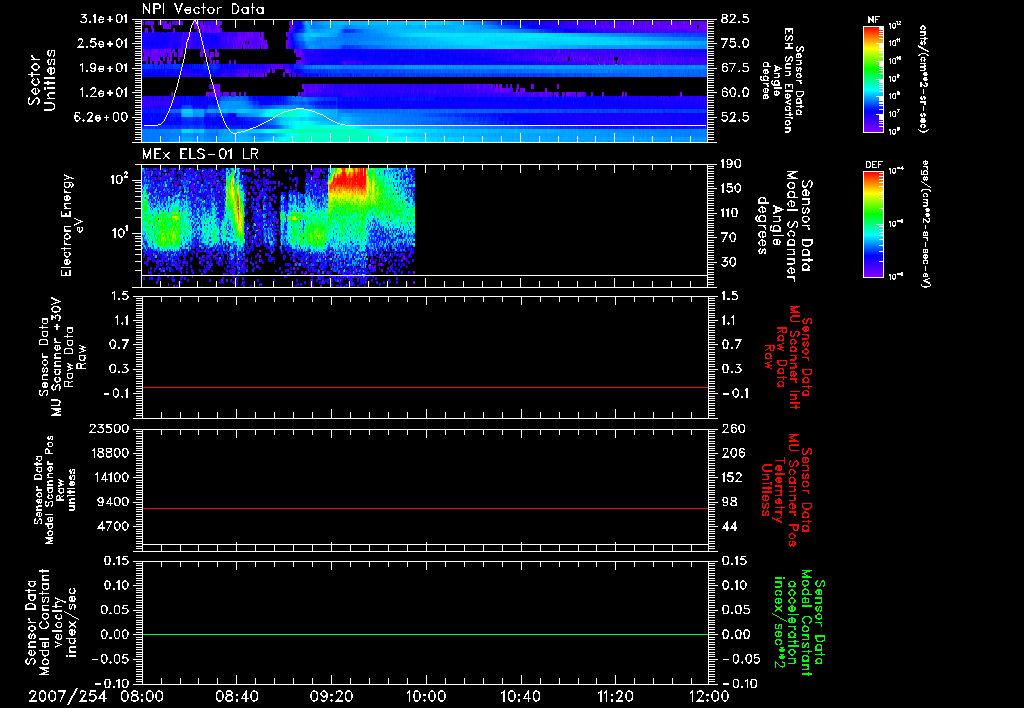
Task: Click the tall white curve peak in NPI panel
Action: coord(195,22)
